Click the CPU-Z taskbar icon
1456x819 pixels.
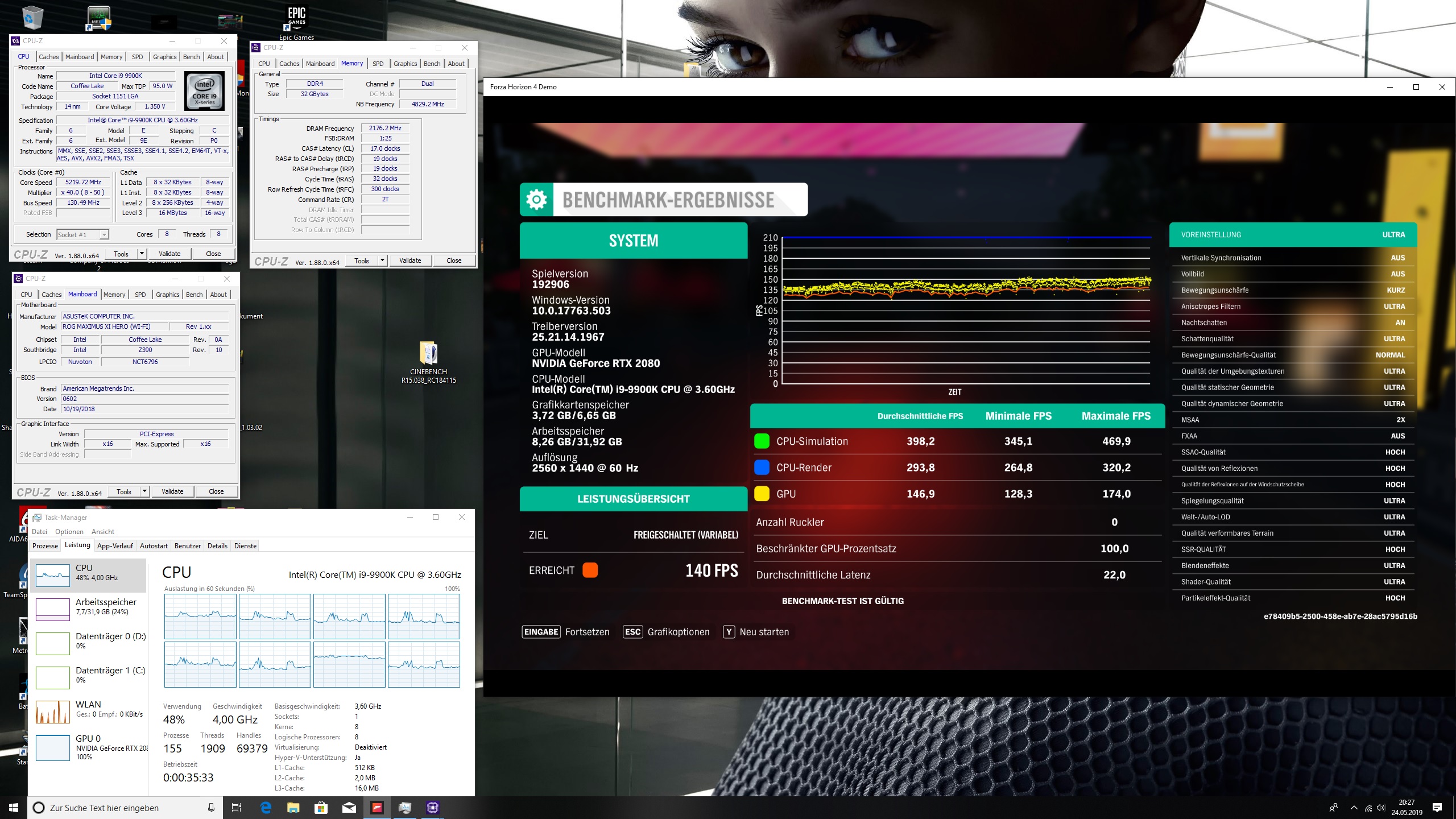coord(433,807)
